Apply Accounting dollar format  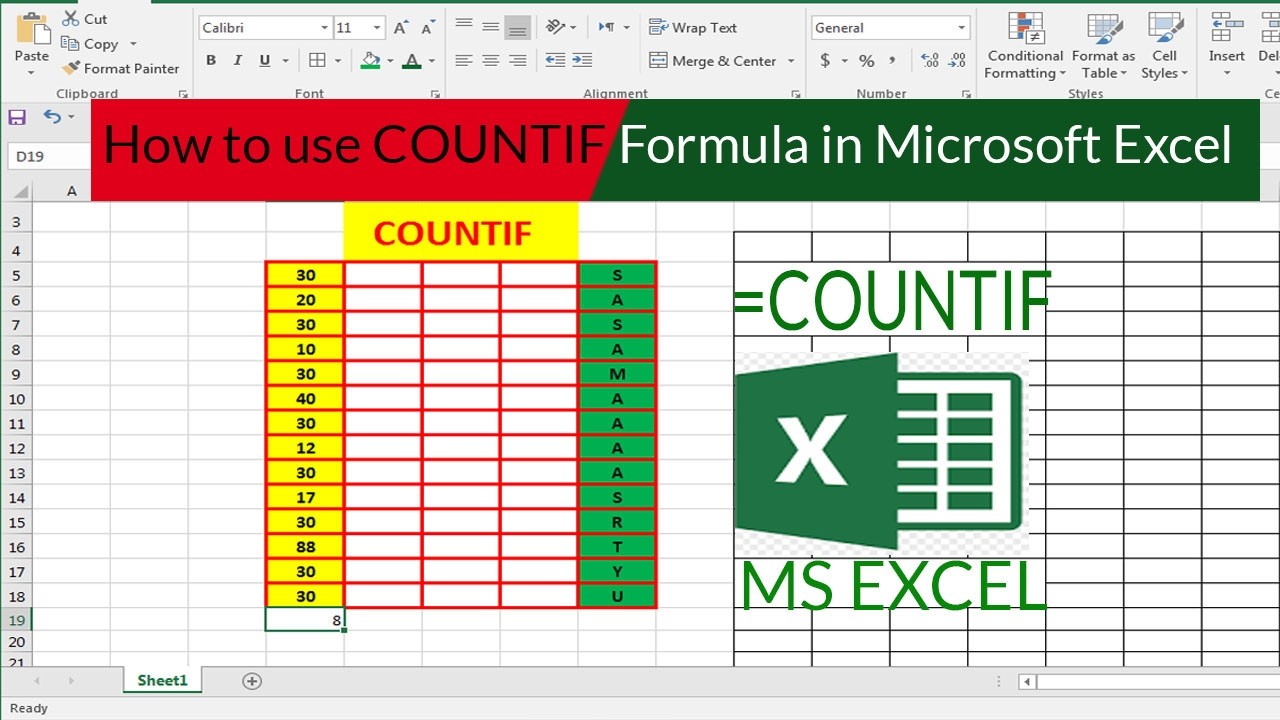click(825, 61)
